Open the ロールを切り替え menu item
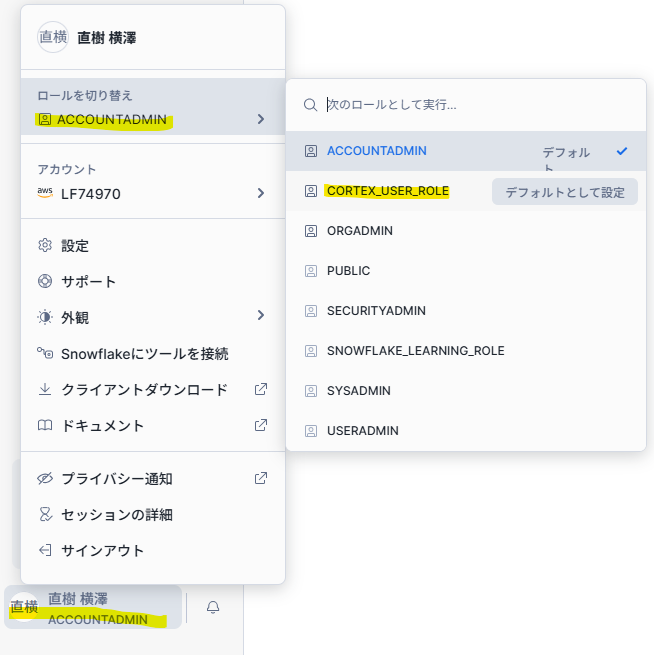654x655 pixels. [x=153, y=107]
